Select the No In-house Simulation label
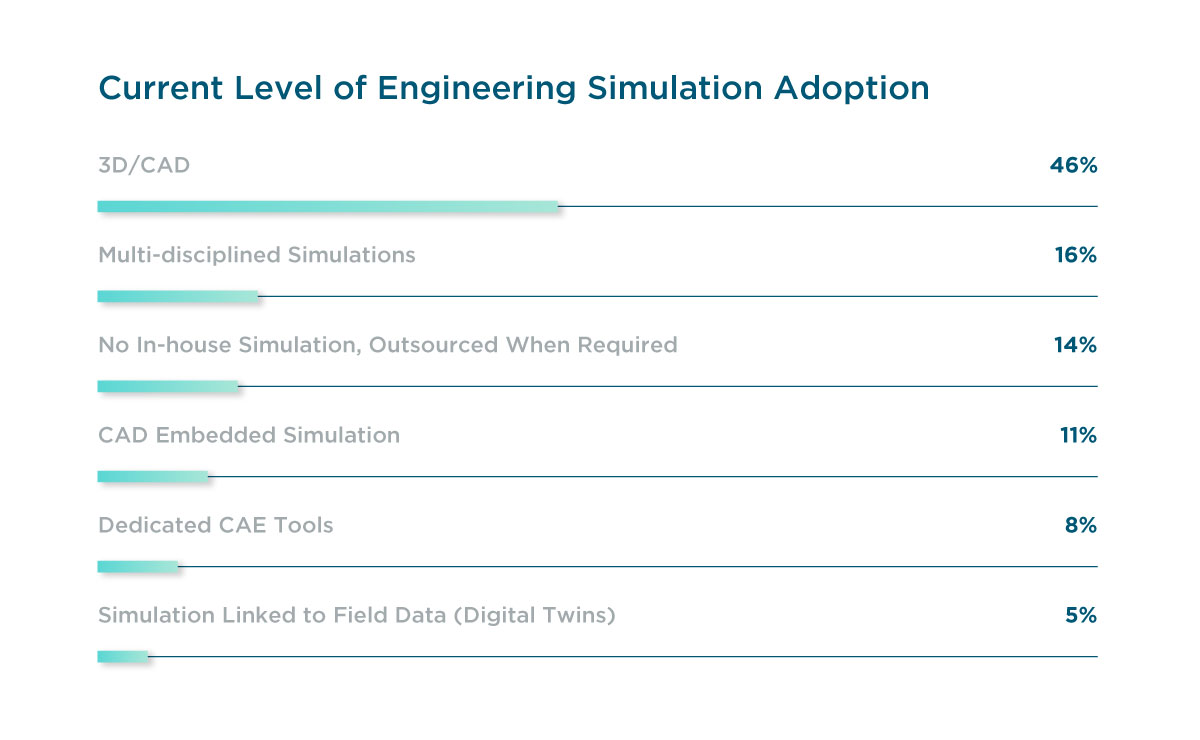This screenshot has width=1200, height=740. [387, 345]
